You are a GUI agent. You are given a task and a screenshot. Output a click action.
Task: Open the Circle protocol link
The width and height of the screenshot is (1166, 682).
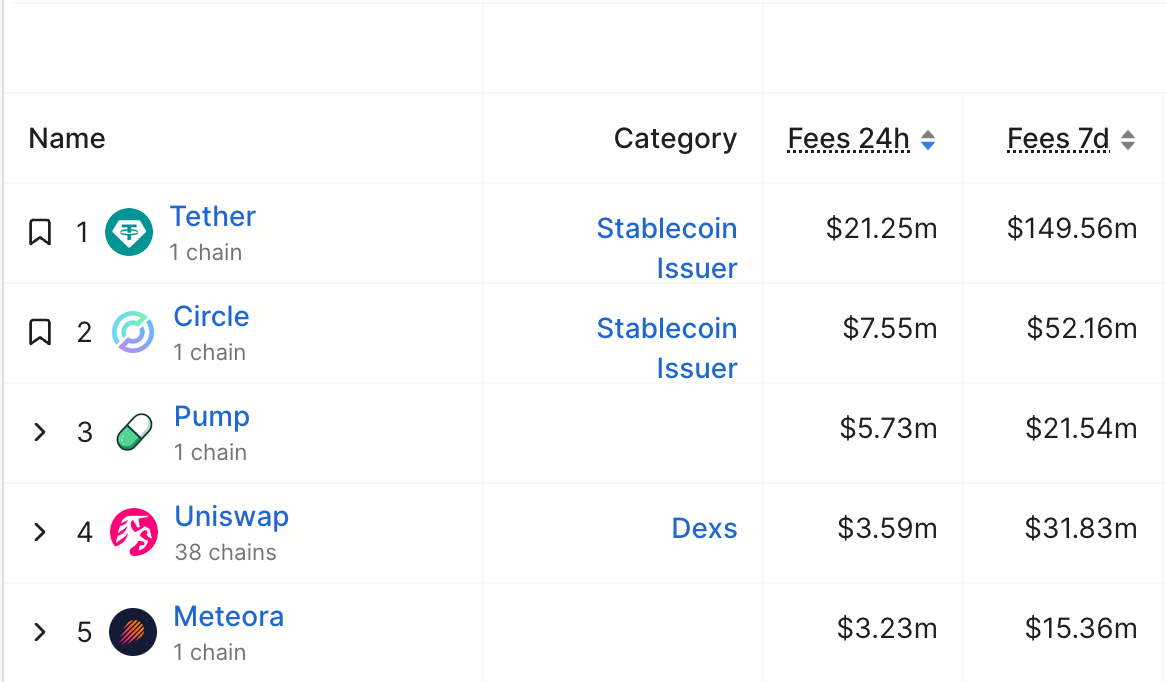[211, 316]
